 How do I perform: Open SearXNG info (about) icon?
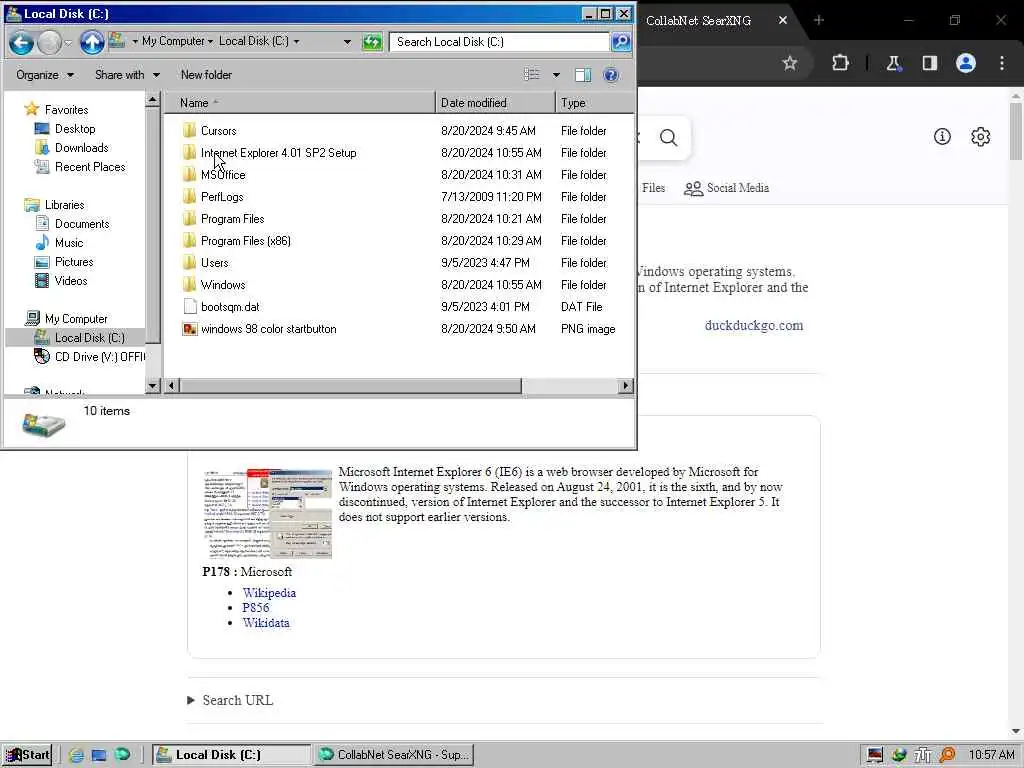click(x=942, y=136)
